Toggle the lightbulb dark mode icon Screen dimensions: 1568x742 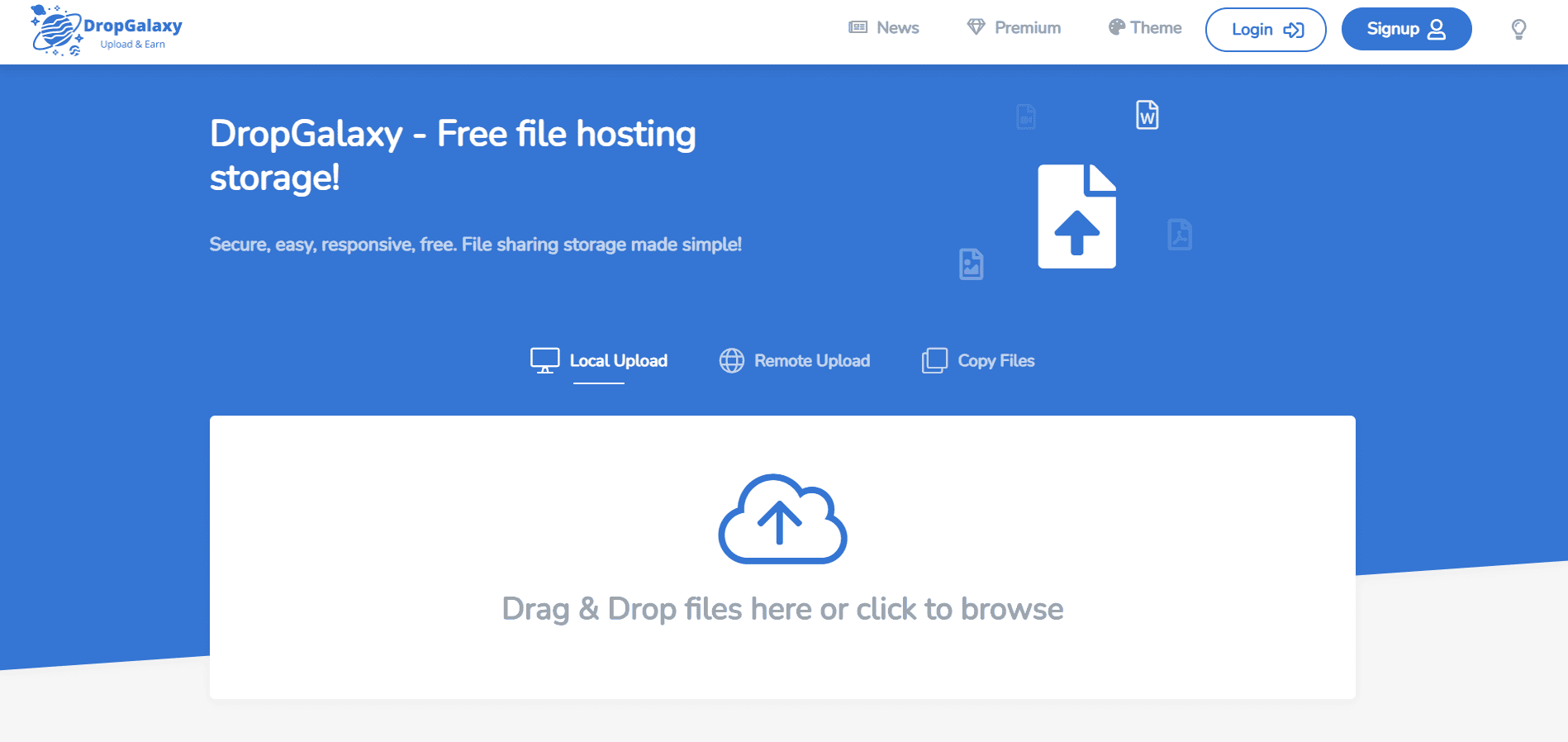(1518, 30)
